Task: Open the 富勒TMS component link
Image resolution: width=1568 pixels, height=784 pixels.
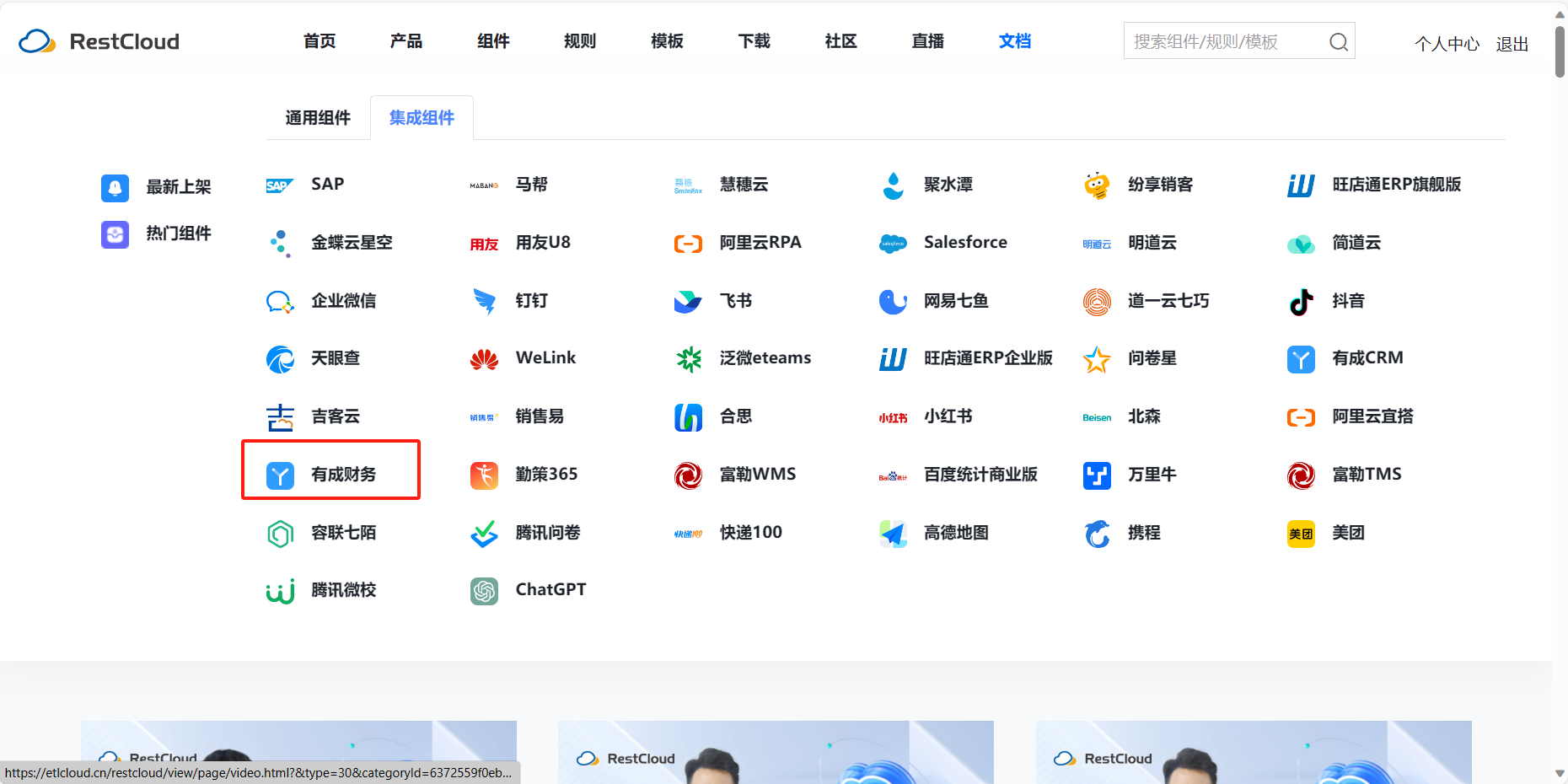Action: coord(1367,475)
